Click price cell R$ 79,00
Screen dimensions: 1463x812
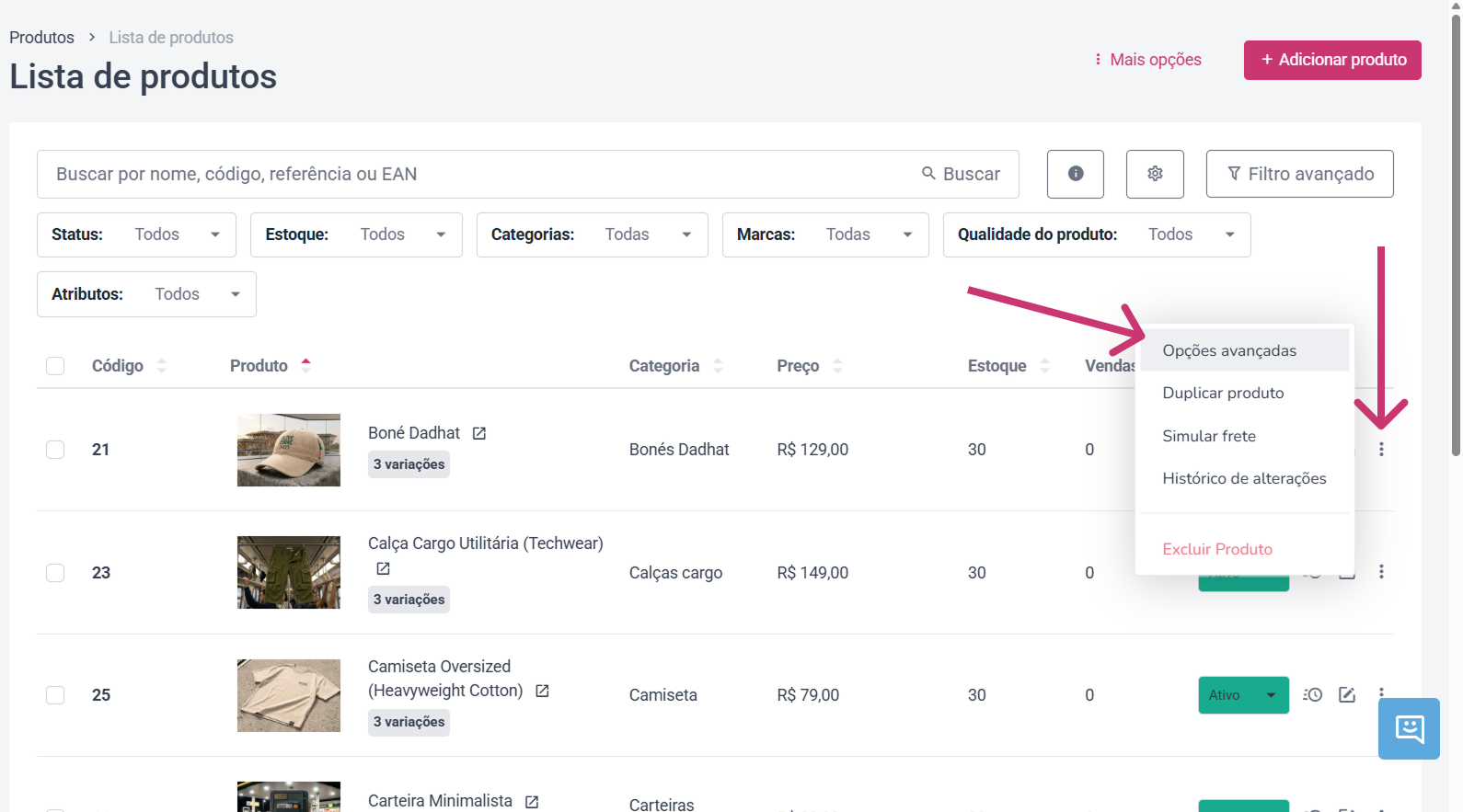[x=808, y=695]
